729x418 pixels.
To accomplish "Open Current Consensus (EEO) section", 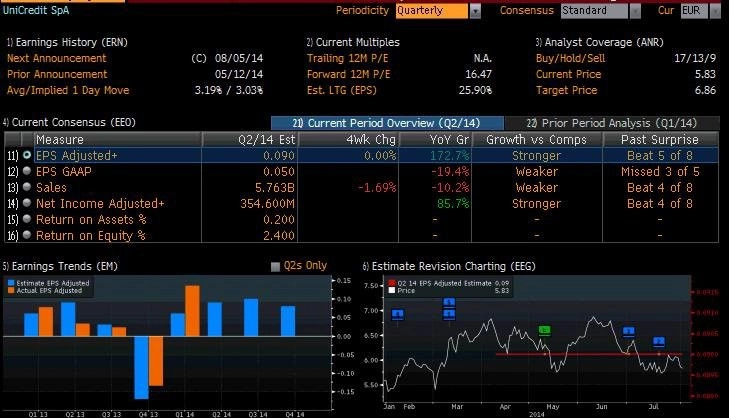I will [x=69, y=122].
